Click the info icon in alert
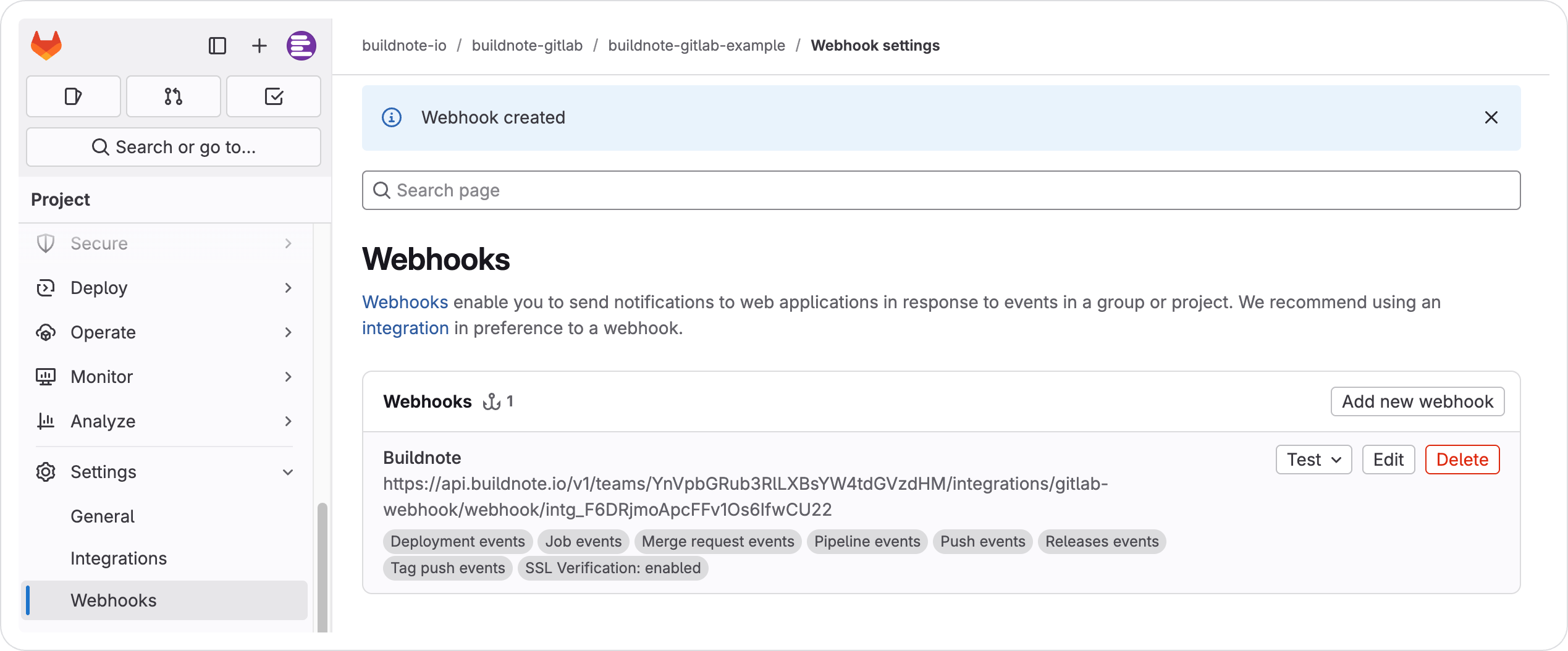 (392, 117)
